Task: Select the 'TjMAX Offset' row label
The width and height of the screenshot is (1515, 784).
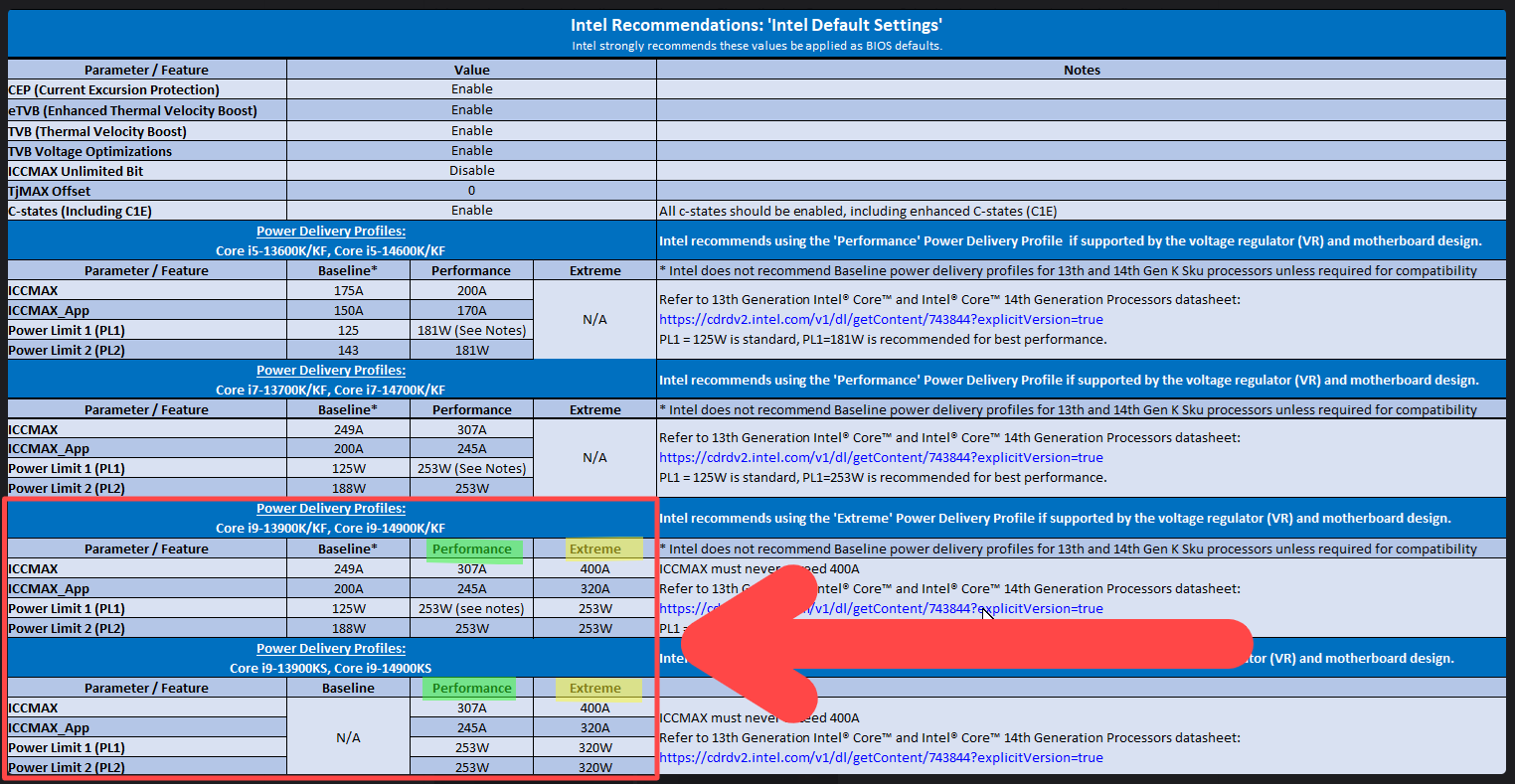Action: click(x=49, y=191)
